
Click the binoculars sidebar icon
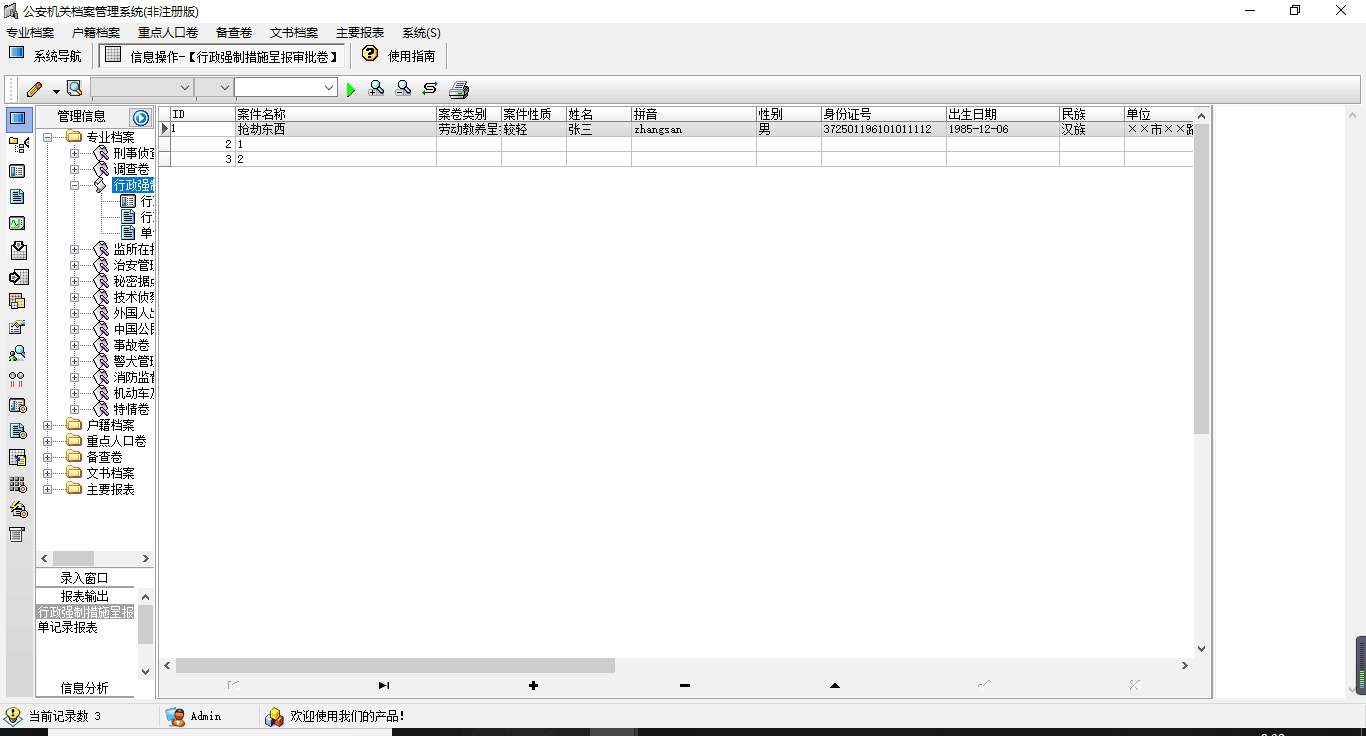17,379
